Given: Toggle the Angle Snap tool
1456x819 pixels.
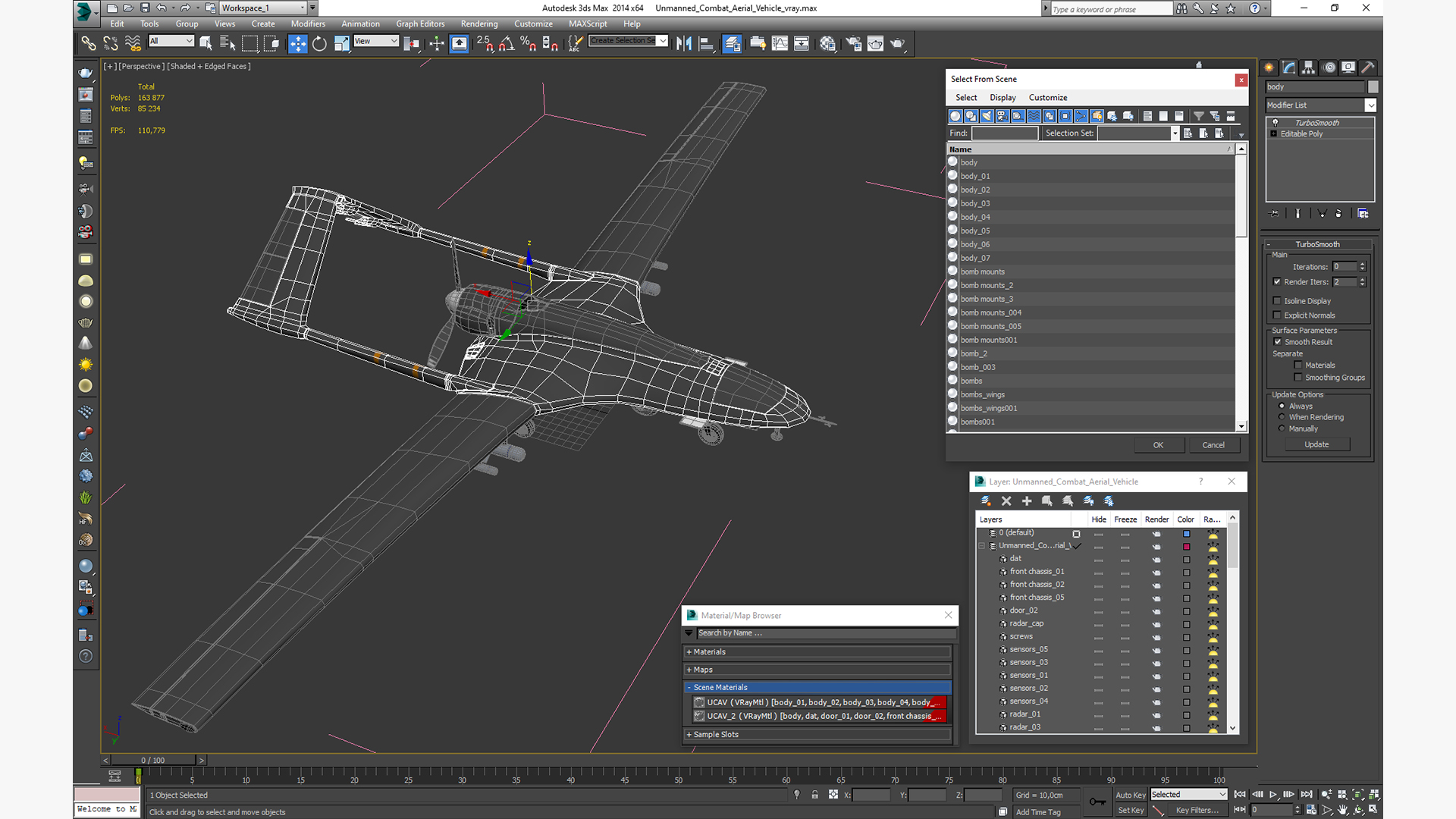Looking at the screenshot, I should 507,44.
